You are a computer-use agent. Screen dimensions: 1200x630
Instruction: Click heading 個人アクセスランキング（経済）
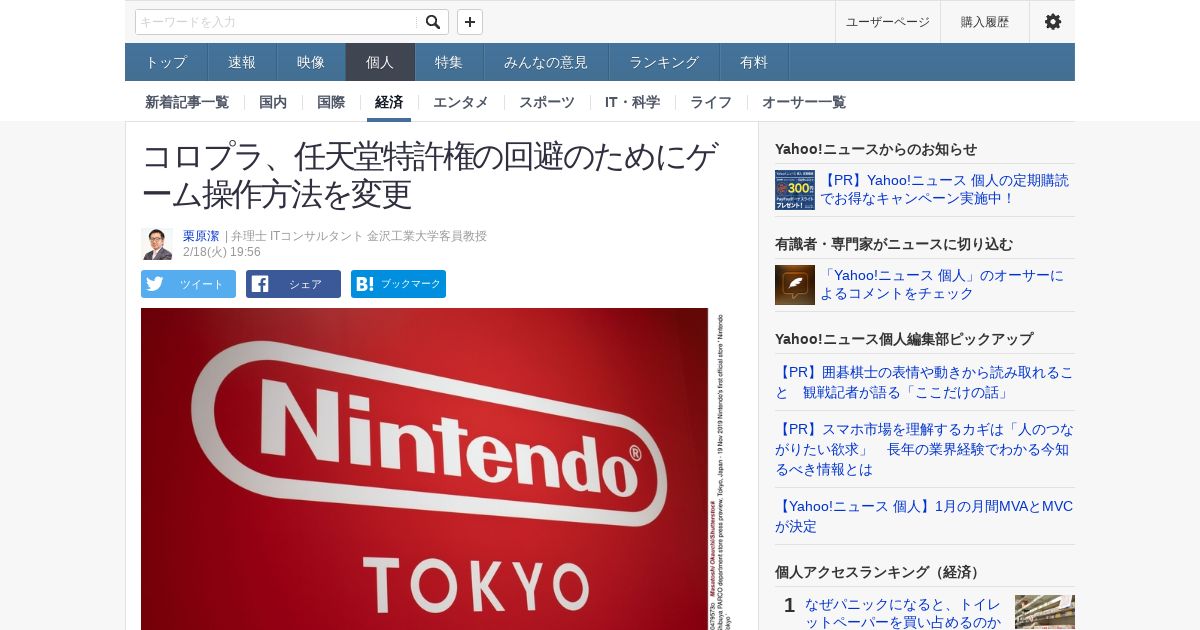click(x=880, y=572)
